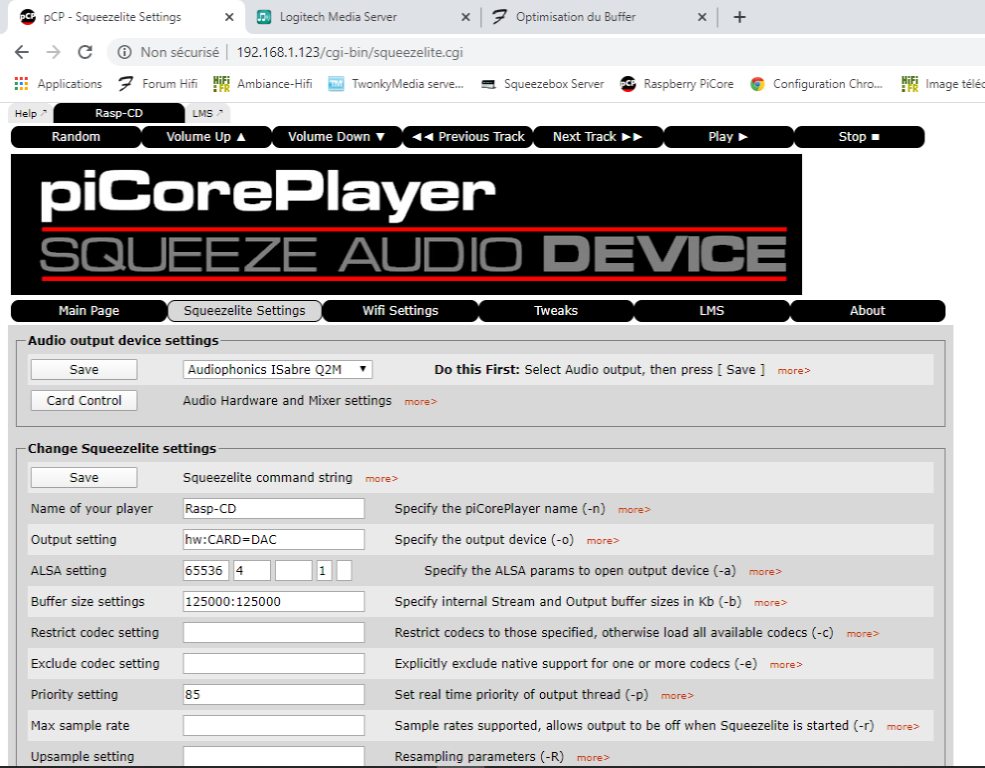Close the pCP Squeezelite Settings tab
The image size is (985, 768).
pos(229,17)
